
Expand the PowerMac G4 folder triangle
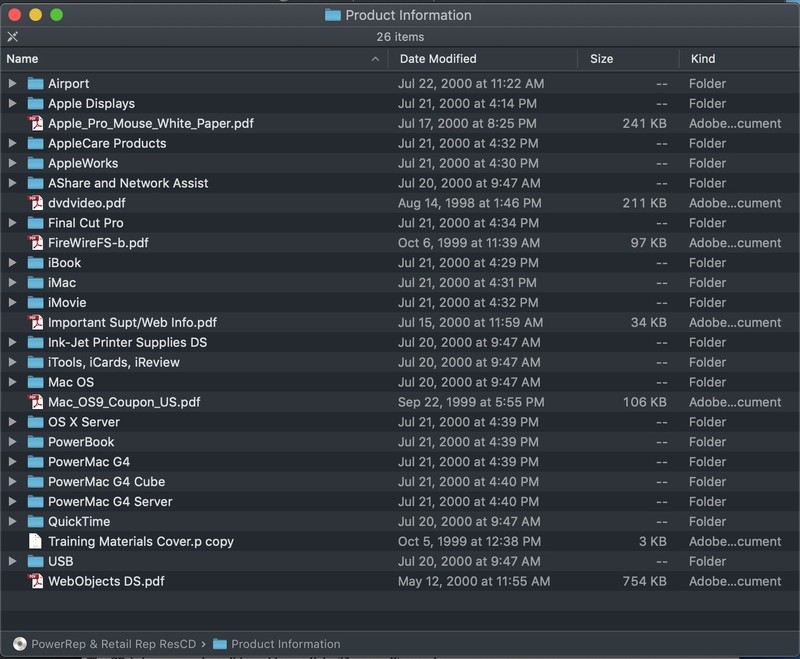[x=12, y=461]
